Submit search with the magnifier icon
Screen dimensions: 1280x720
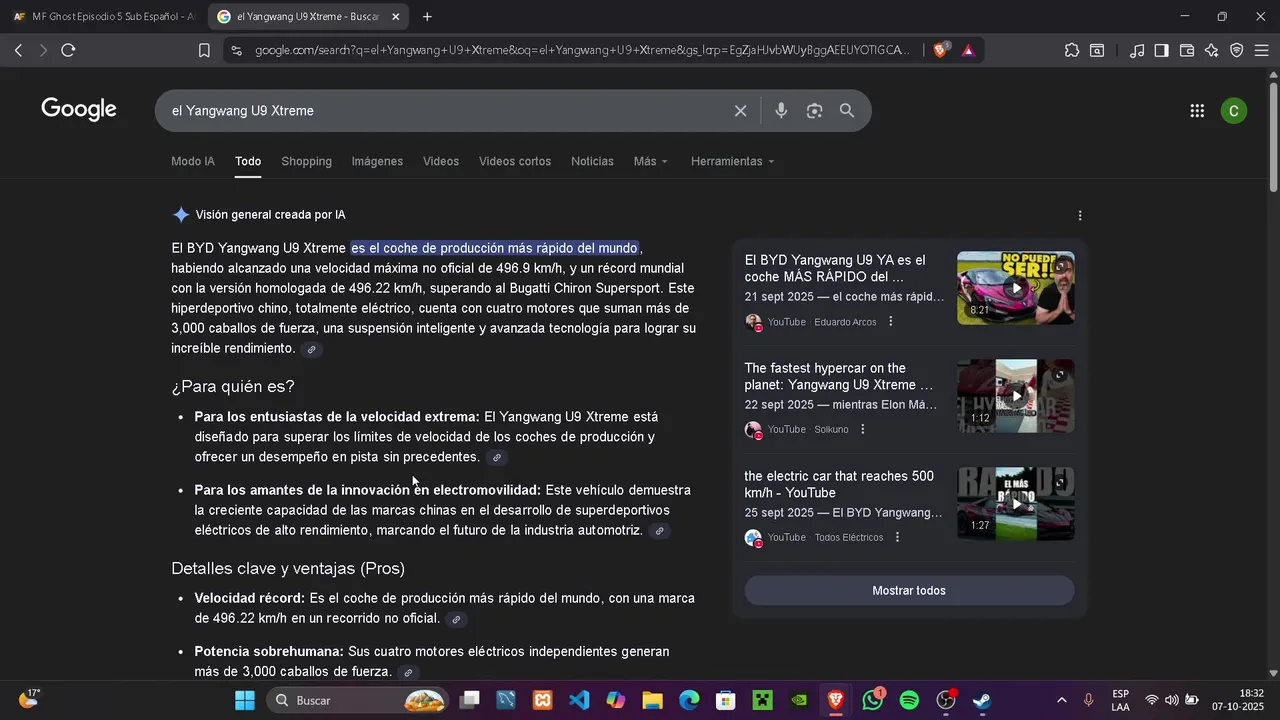(847, 111)
